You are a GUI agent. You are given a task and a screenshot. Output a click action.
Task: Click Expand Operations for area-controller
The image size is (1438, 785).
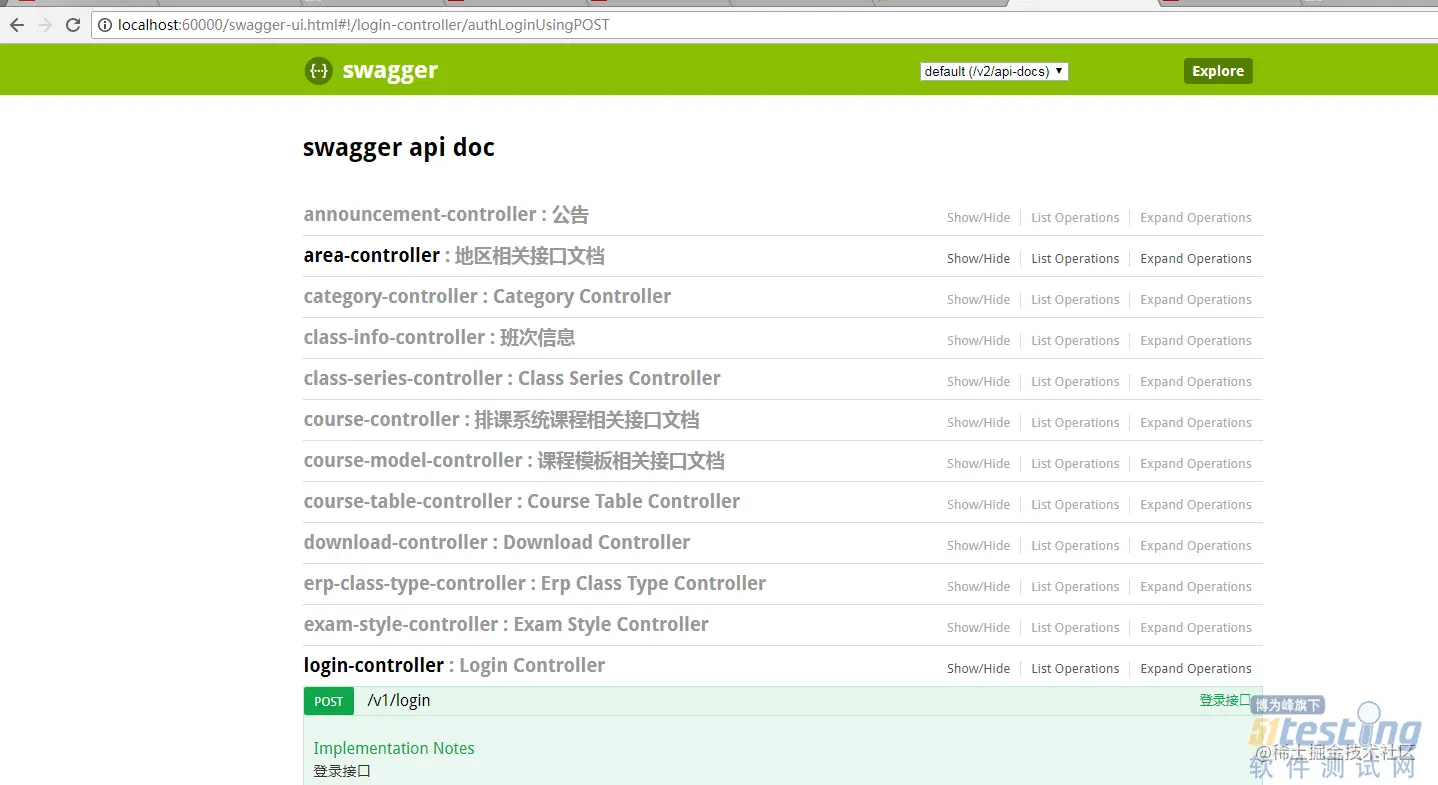pos(1196,259)
